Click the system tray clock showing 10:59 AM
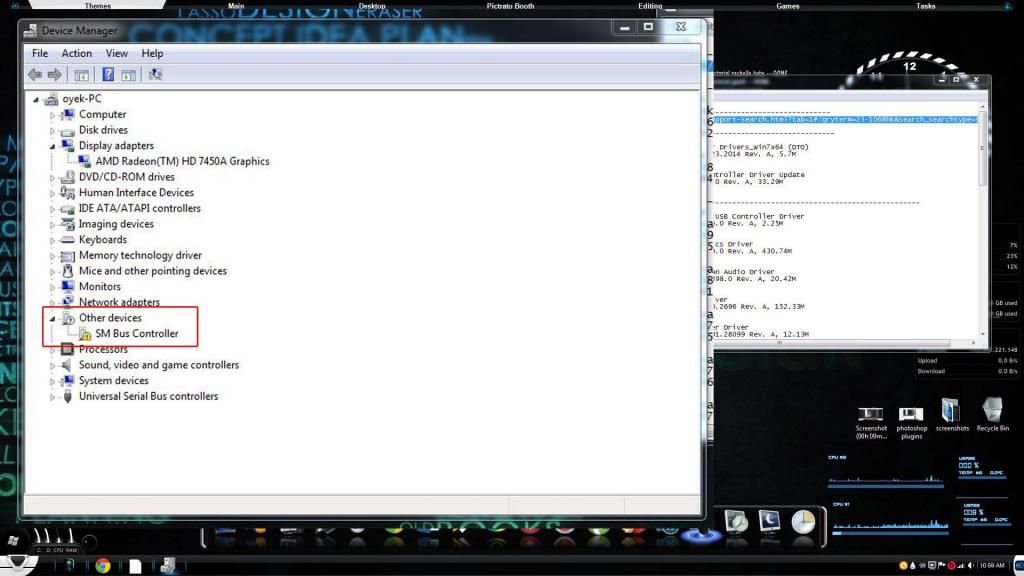This screenshot has height=576, width=1024. [992, 566]
